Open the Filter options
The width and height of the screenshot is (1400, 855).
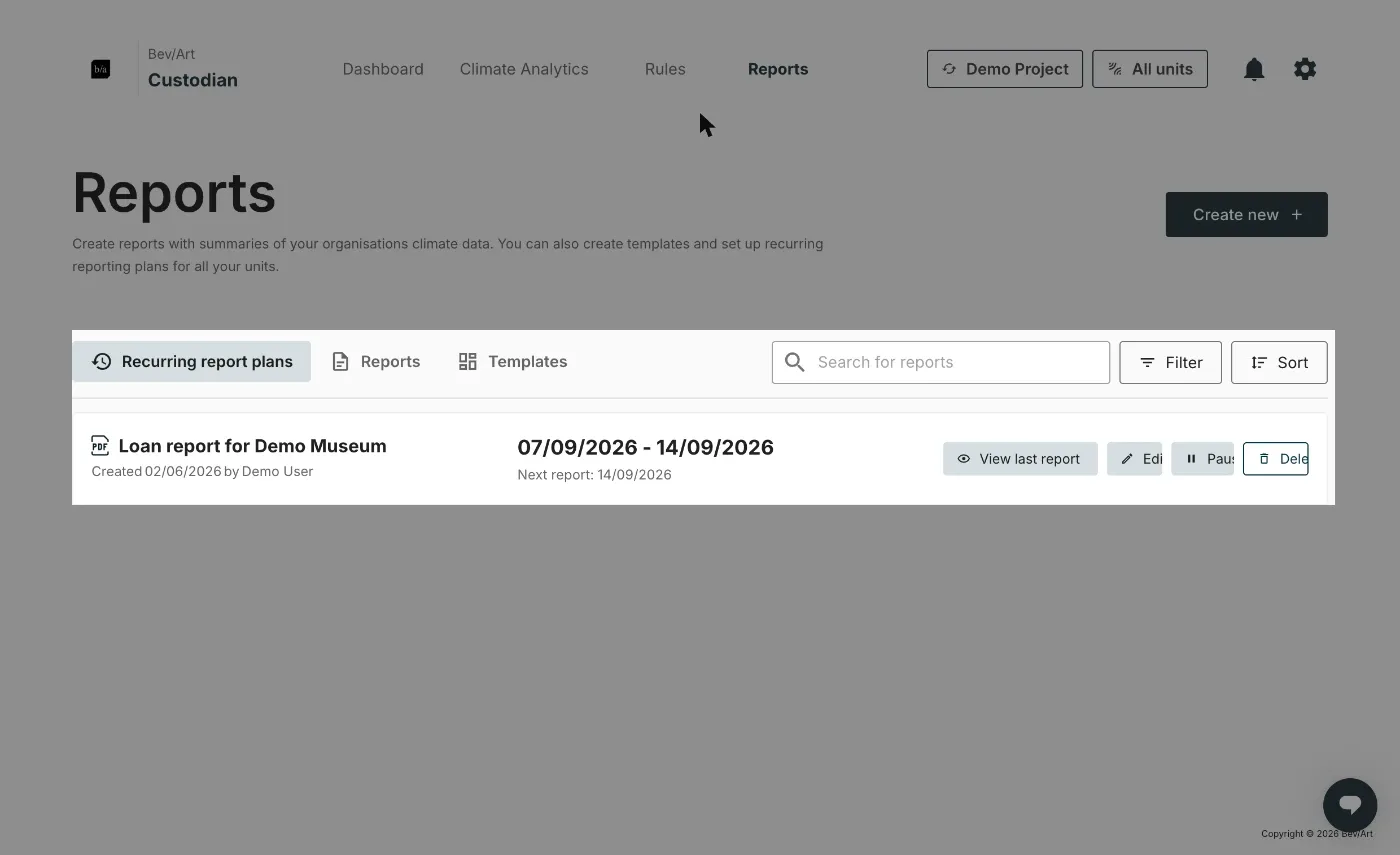coord(1170,362)
